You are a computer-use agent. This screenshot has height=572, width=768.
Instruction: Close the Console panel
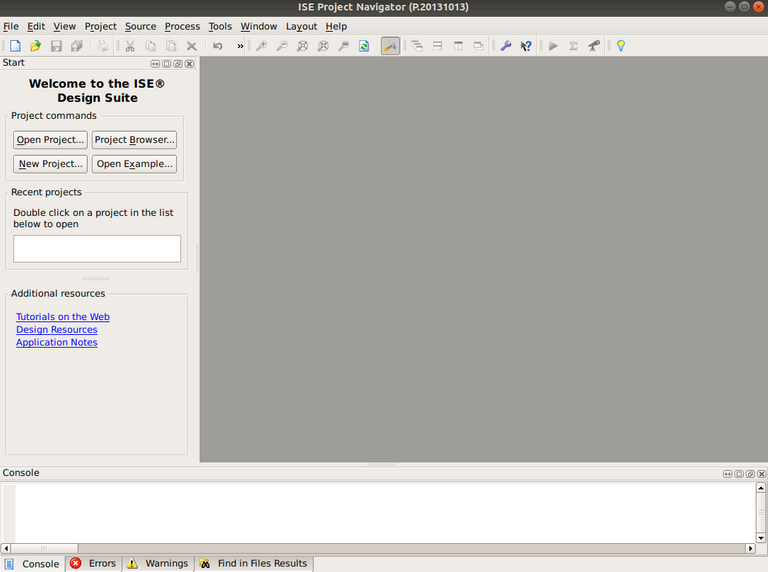762,474
